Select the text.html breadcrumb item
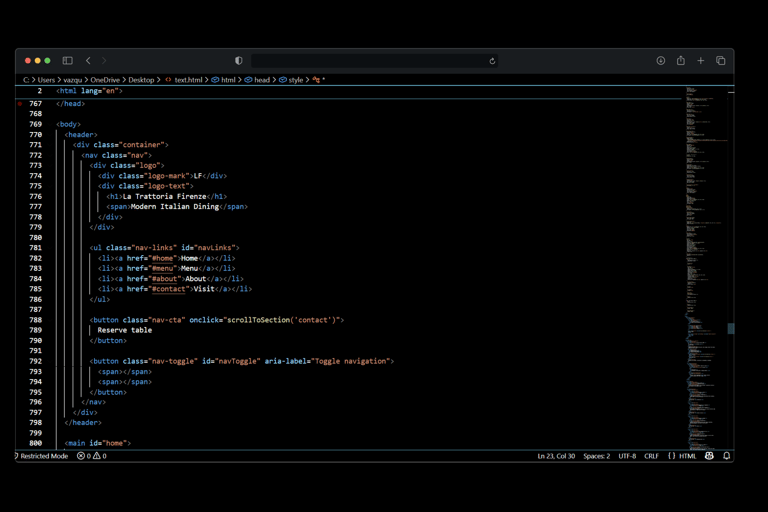Screen dimensions: 768x512 click(188, 80)
